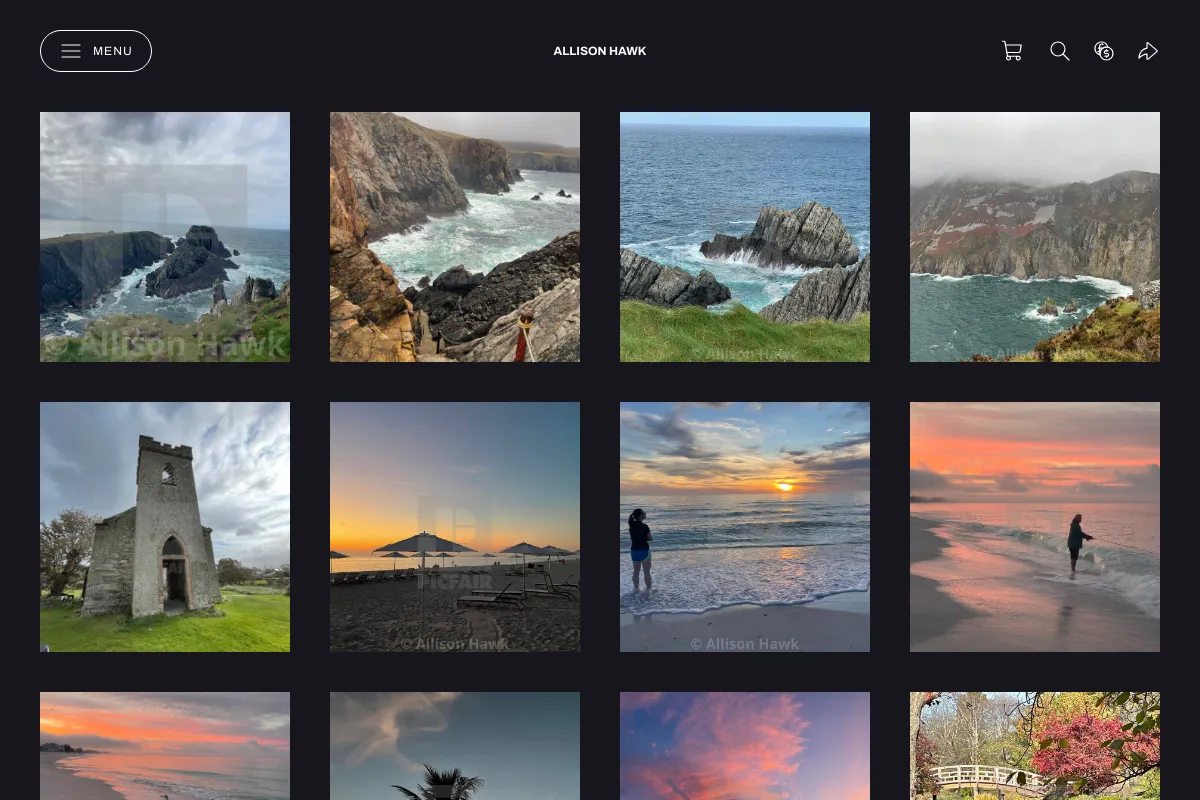Open the woman watching sunset photo
1200x800 pixels.
[x=745, y=527]
